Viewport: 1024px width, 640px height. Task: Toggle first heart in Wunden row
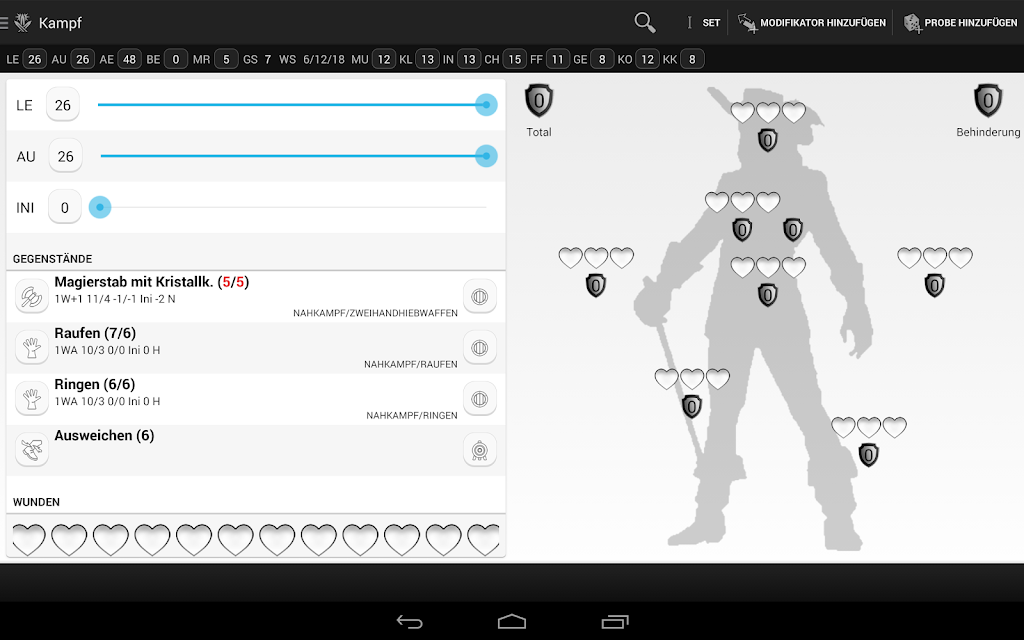[29, 539]
